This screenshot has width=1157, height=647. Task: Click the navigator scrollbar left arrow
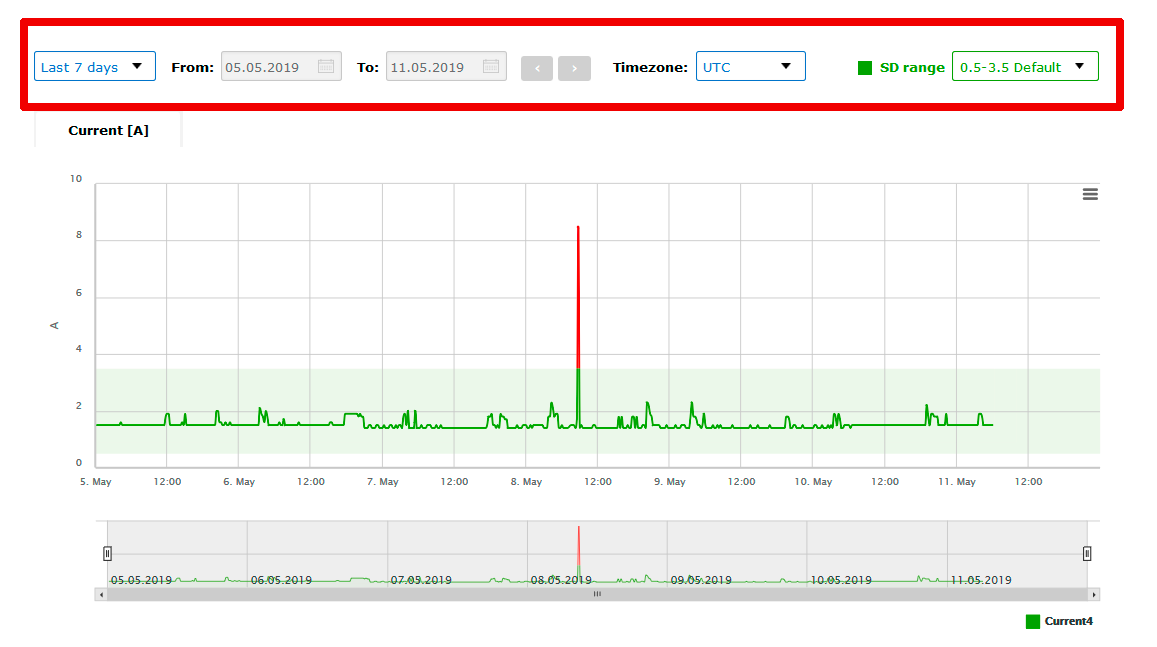click(x=101, y=595)
